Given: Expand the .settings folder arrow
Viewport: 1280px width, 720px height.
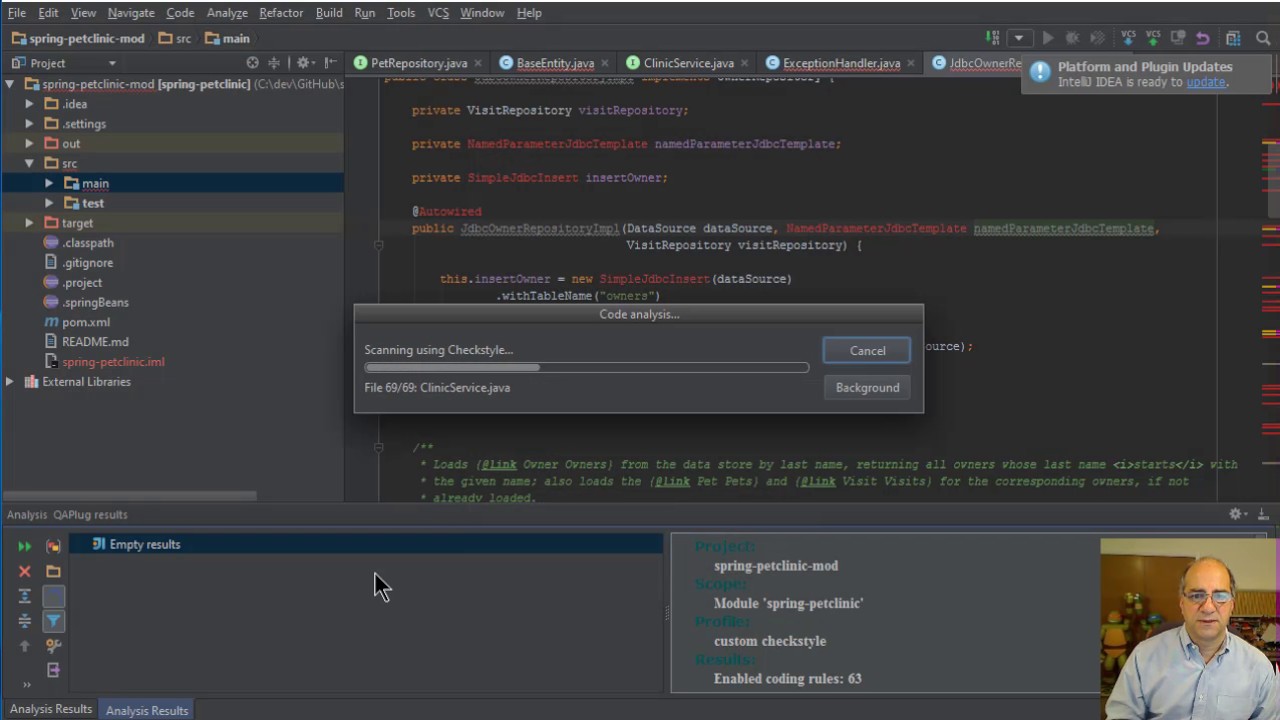Looking at the screenshot, I should pyautogui.click(x=29, y=124).
